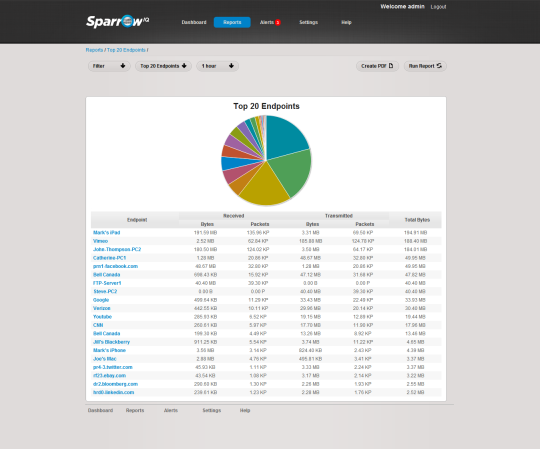Image resolution: width=540 pixels, height=449 pixels.
Task: Open the Steve.PC2 endpoint link
Action: [x=105, y=291]
